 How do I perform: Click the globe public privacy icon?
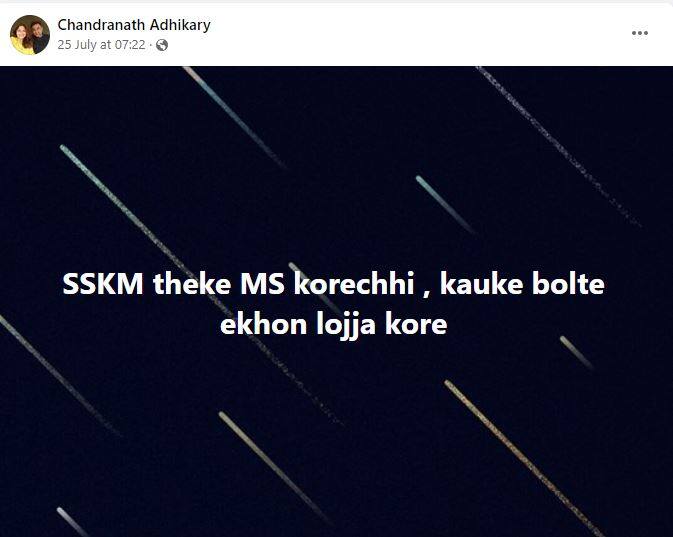click(x=162, y=45)
